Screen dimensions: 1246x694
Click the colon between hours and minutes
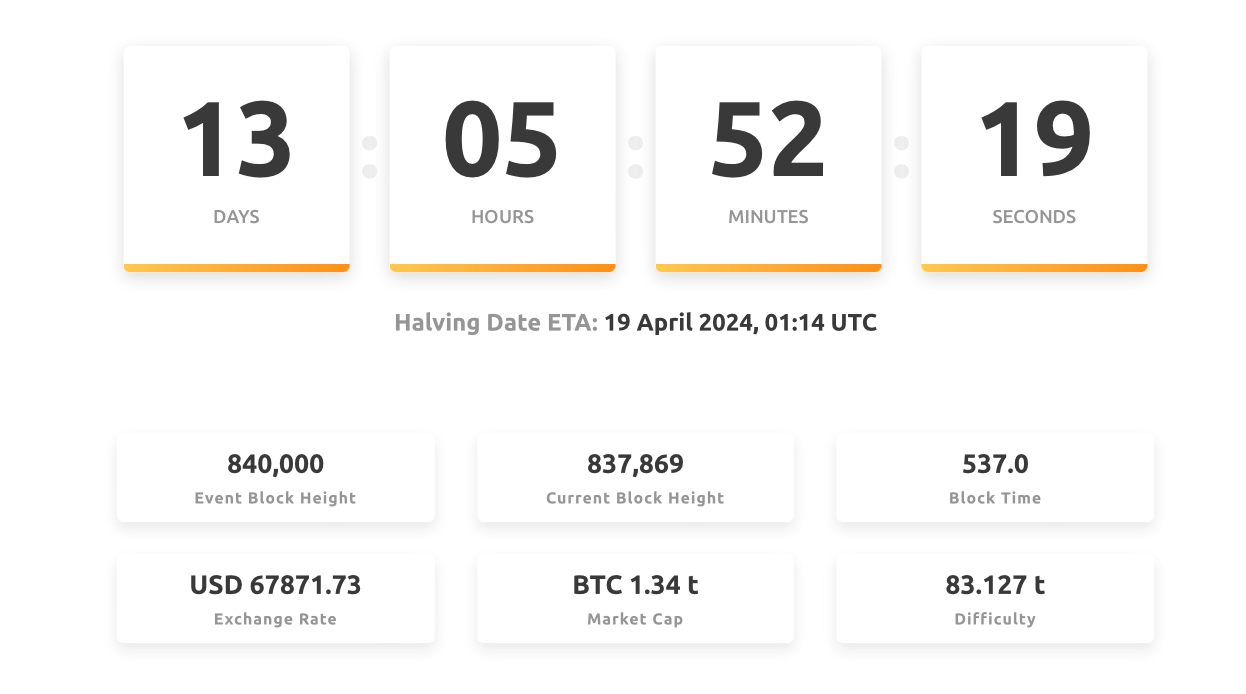click(x=636, y=157)
